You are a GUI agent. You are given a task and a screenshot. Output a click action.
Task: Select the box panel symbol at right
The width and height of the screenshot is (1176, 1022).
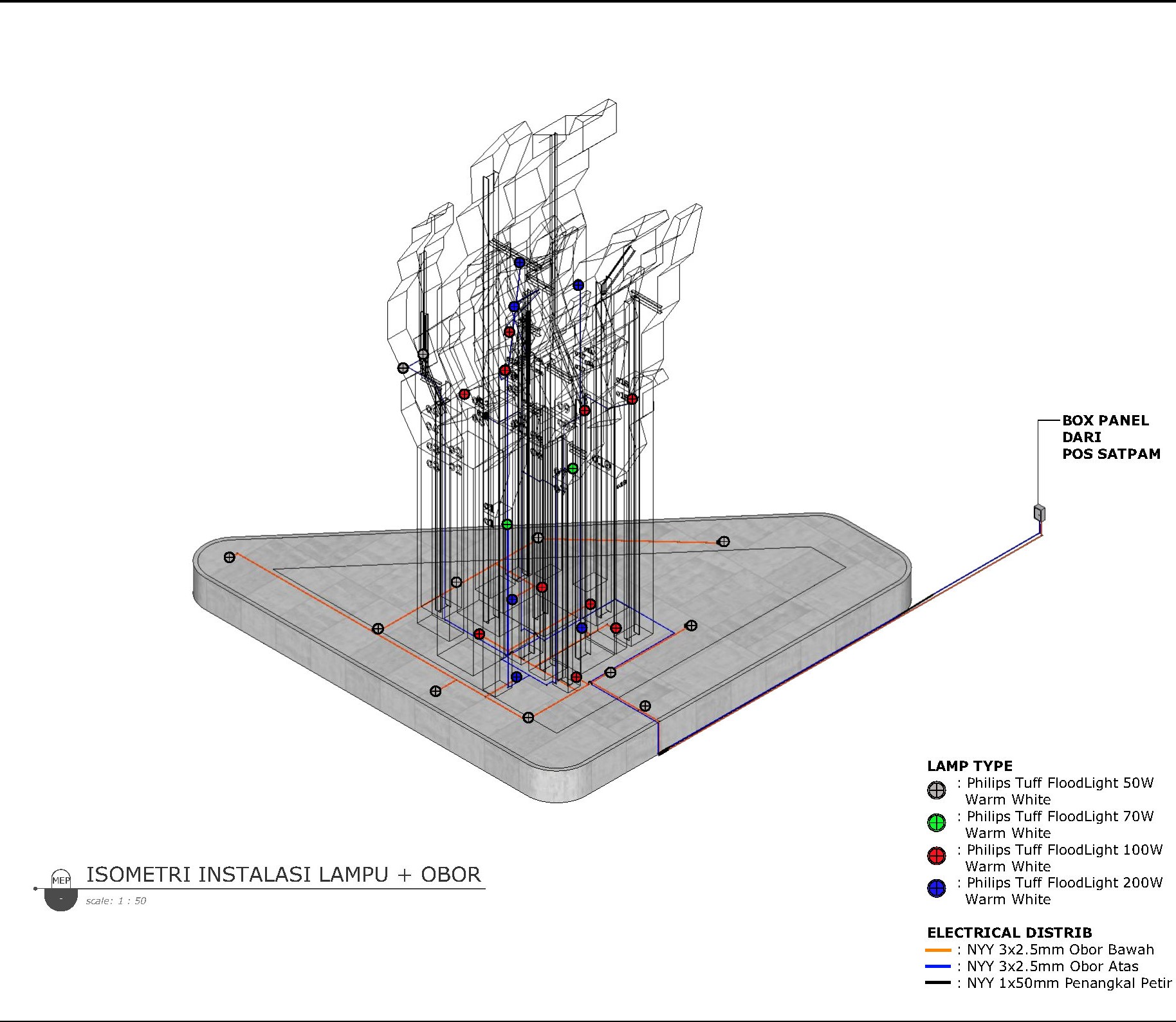1039,513
